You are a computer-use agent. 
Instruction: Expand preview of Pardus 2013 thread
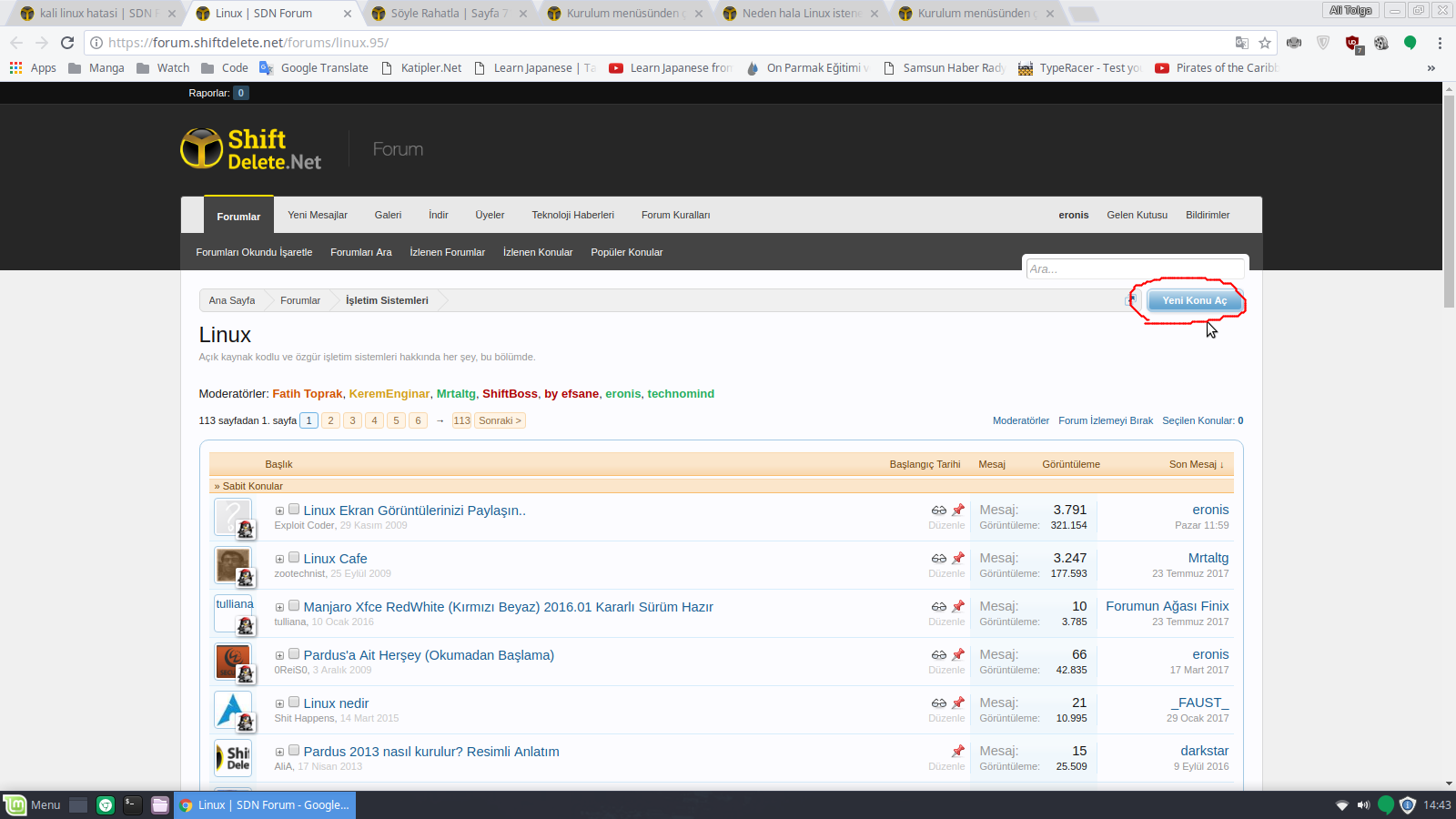279,753
